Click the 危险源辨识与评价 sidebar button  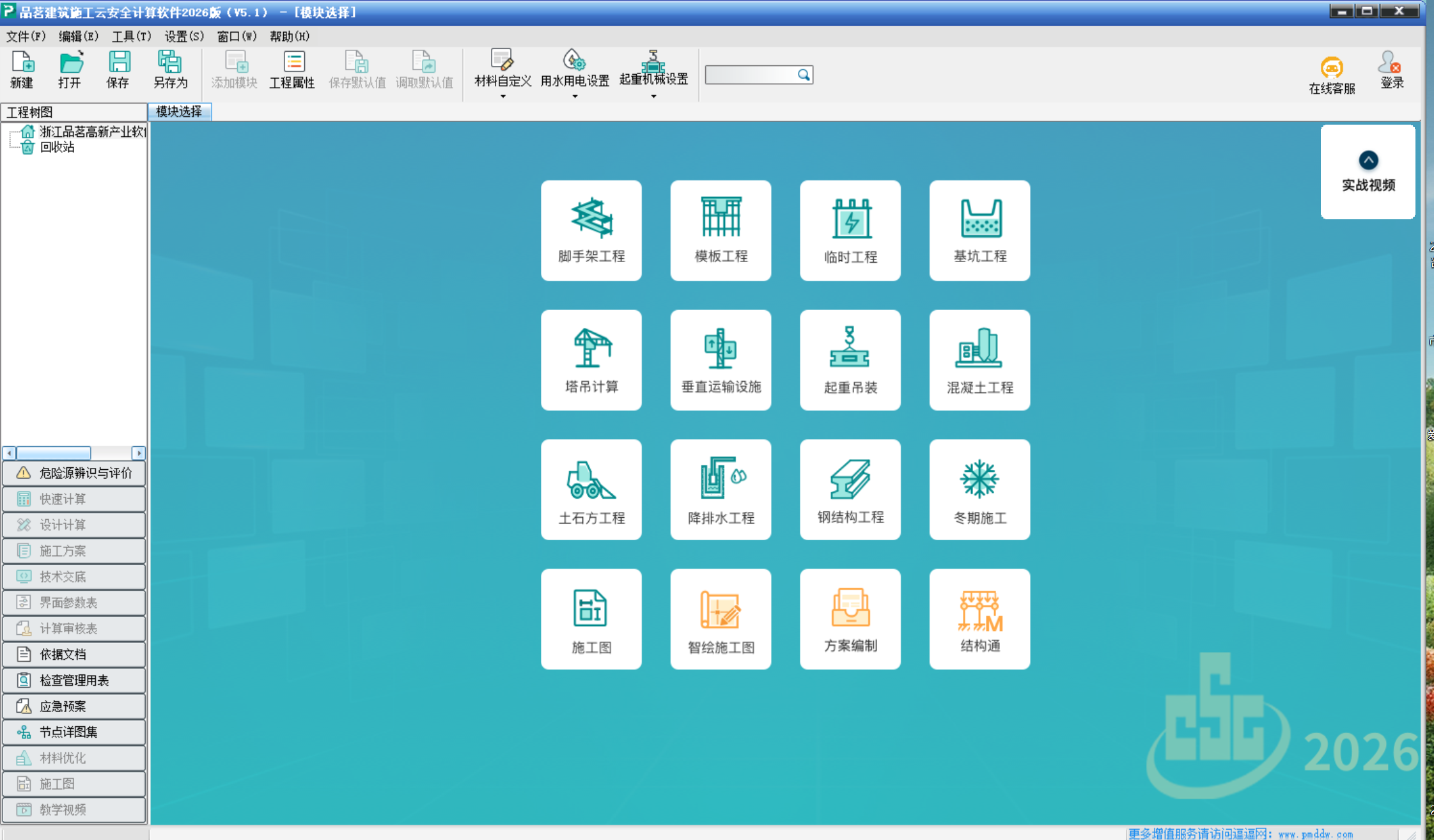click(x=74, y=473)
